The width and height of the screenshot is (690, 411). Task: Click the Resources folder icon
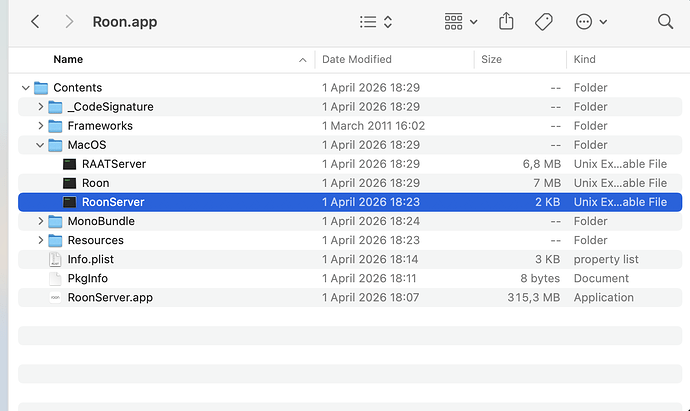click(x=55, y=240)
